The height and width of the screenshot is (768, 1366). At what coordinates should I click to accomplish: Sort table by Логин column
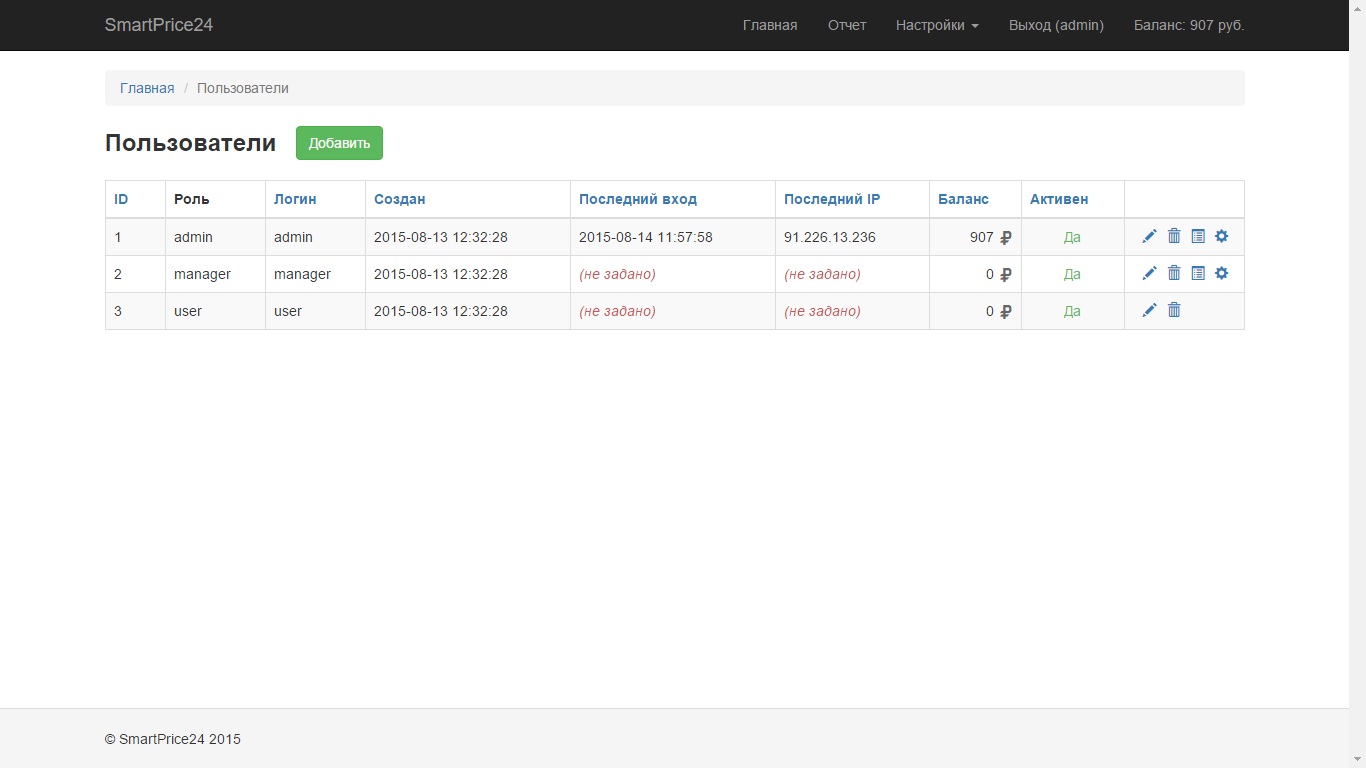[x=295, y=199]
